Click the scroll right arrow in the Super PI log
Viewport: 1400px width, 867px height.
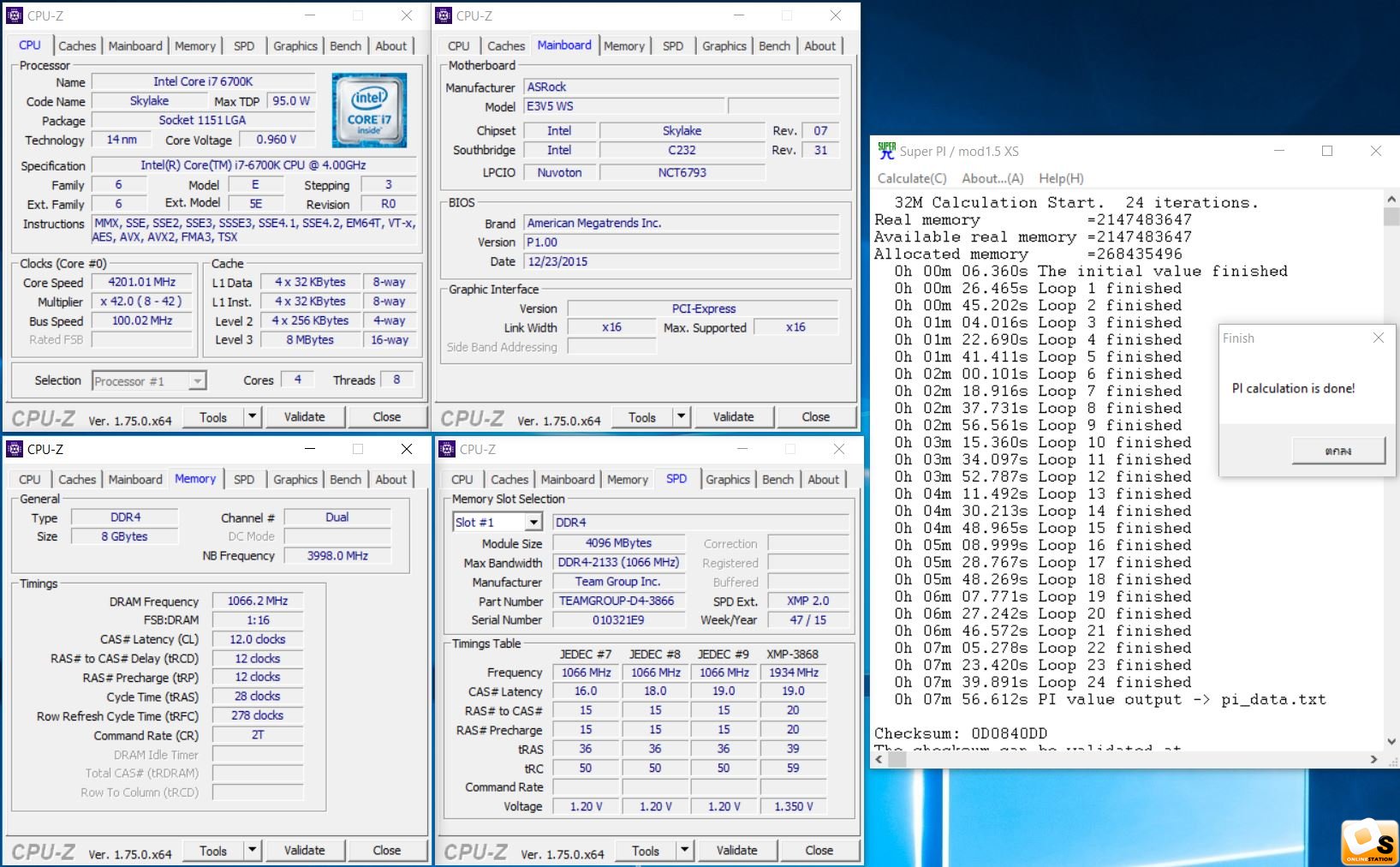point(1373,759)
